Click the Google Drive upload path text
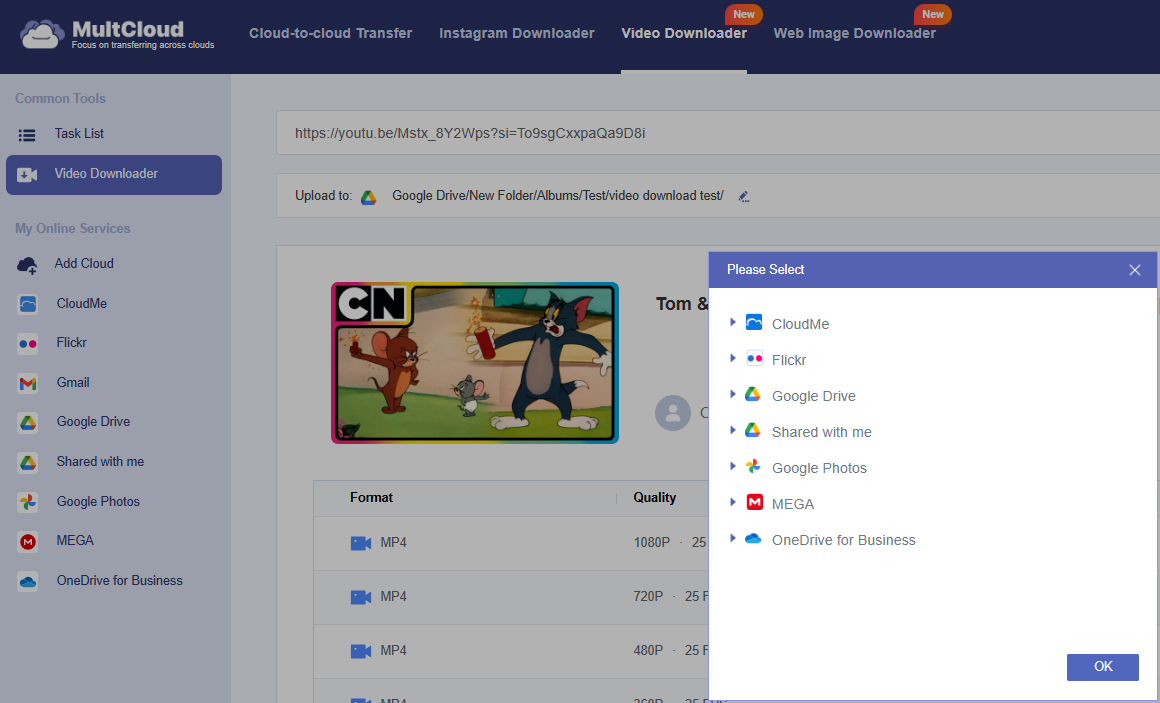This screenshot has height=703, width=1160. [558, 196]
